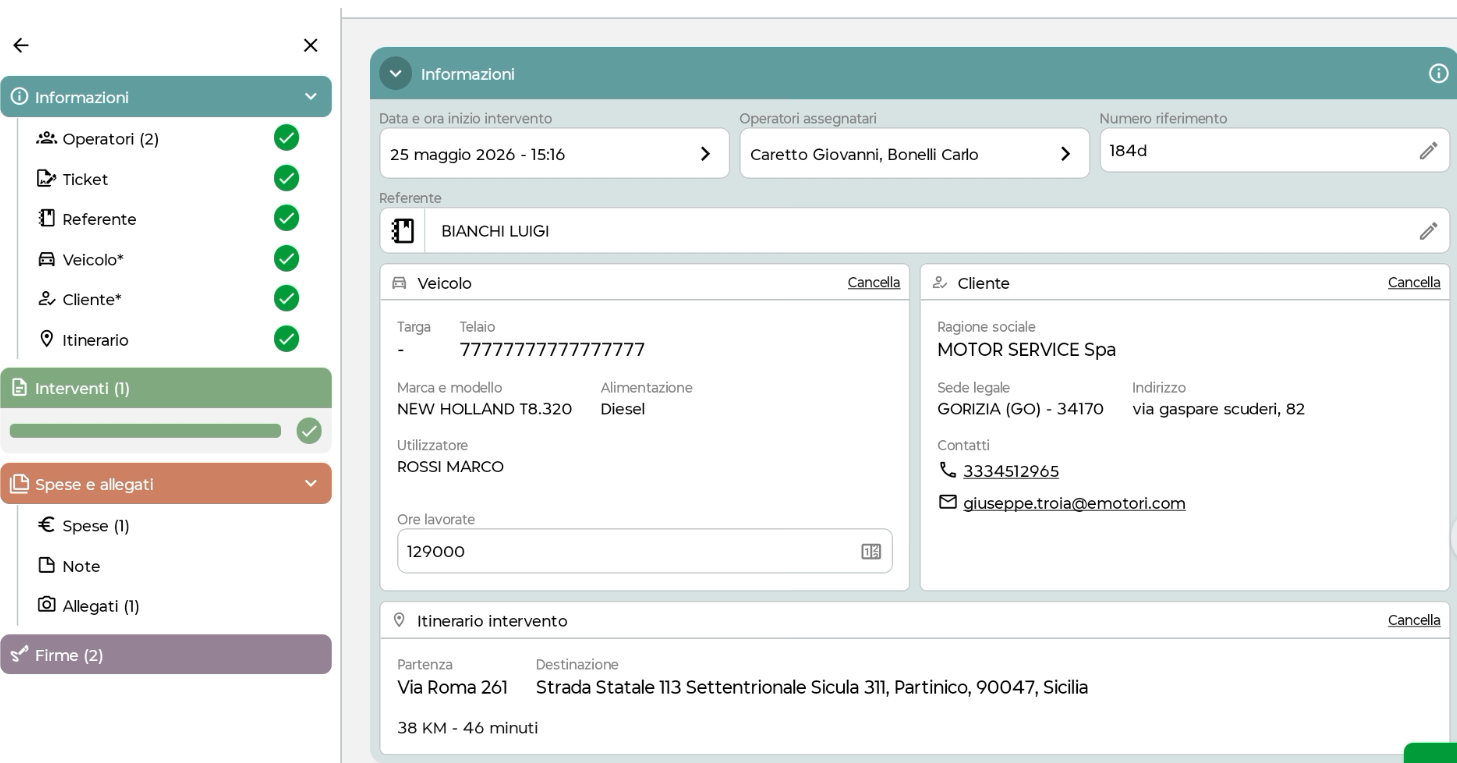
Task: Click Cancella link in Itinerario intervento
Action: tap(1414, 621)
